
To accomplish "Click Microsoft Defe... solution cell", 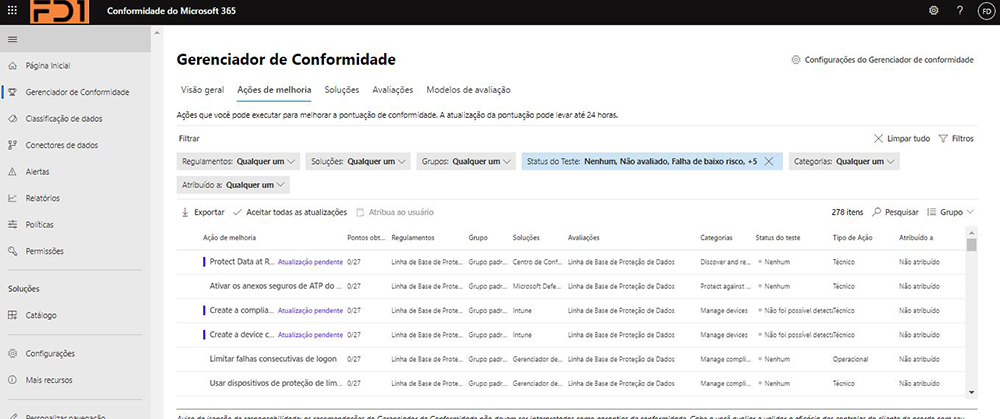I will 537,286.
